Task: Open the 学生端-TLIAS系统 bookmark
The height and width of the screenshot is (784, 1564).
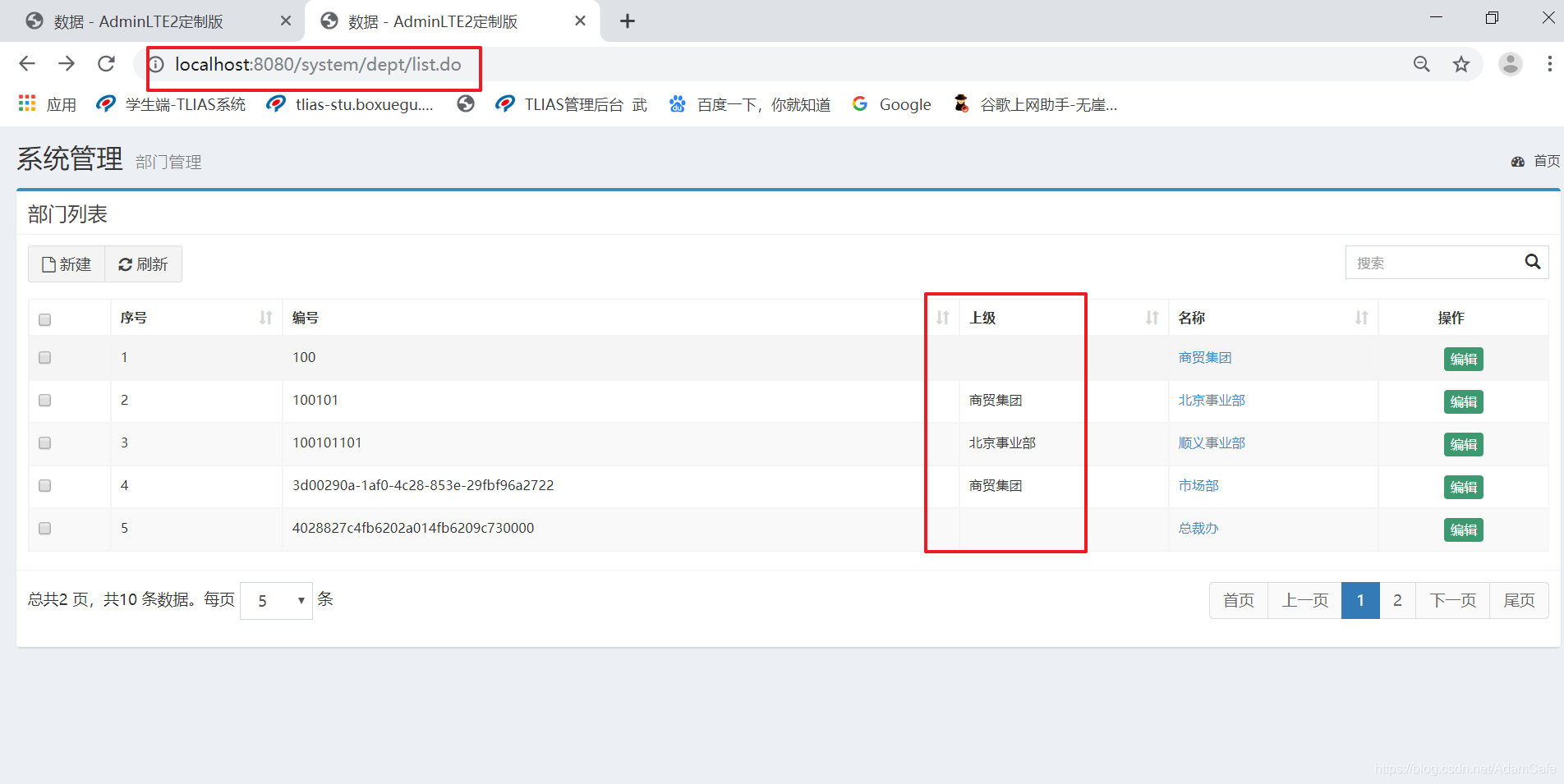Action: (x=171, y=104)
